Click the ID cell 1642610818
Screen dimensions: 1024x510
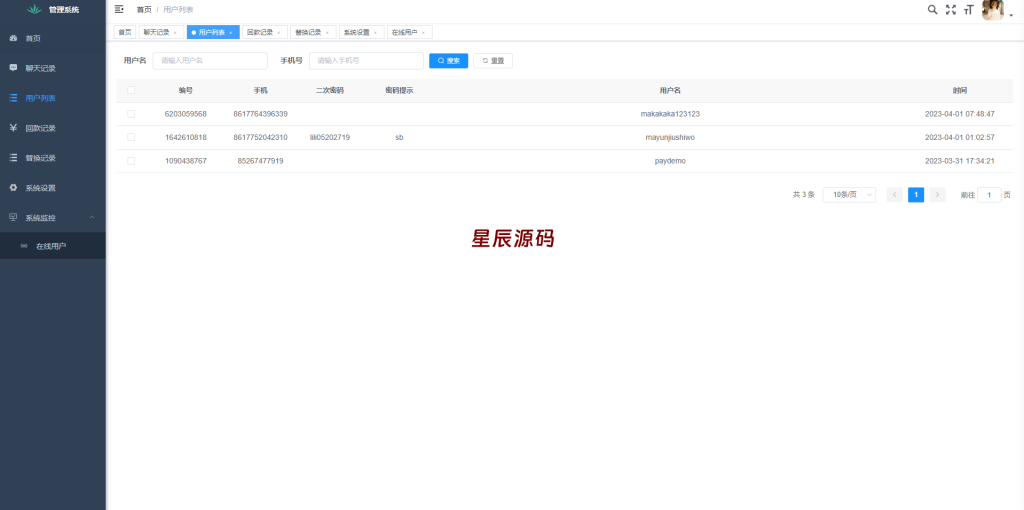(185, 137)
